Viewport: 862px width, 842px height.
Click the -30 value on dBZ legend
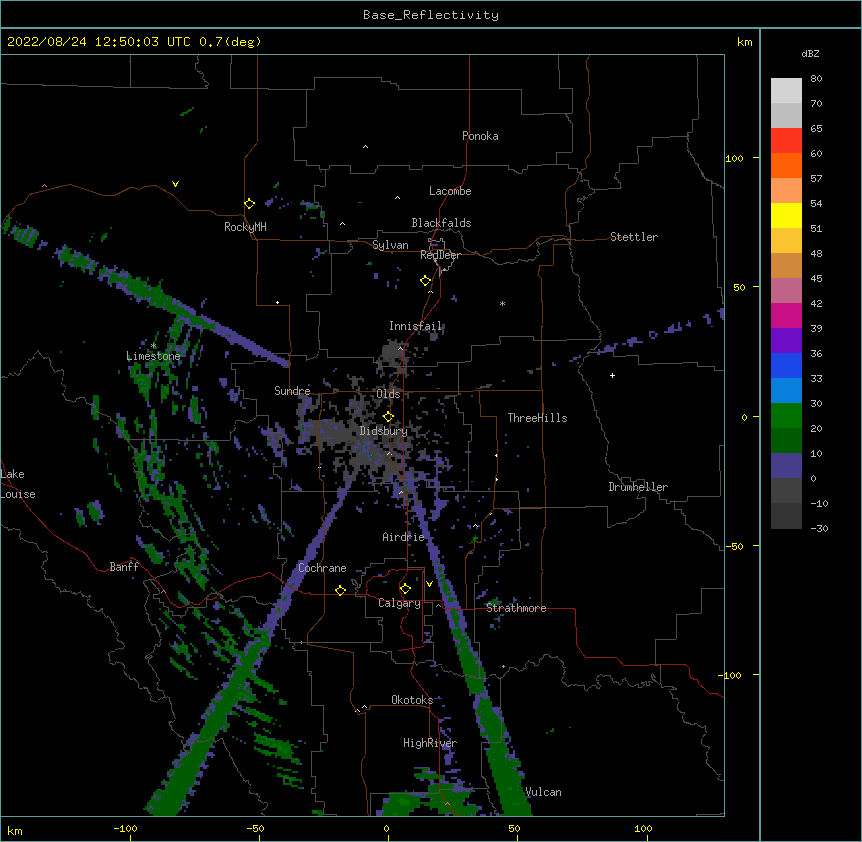(820, 529)
